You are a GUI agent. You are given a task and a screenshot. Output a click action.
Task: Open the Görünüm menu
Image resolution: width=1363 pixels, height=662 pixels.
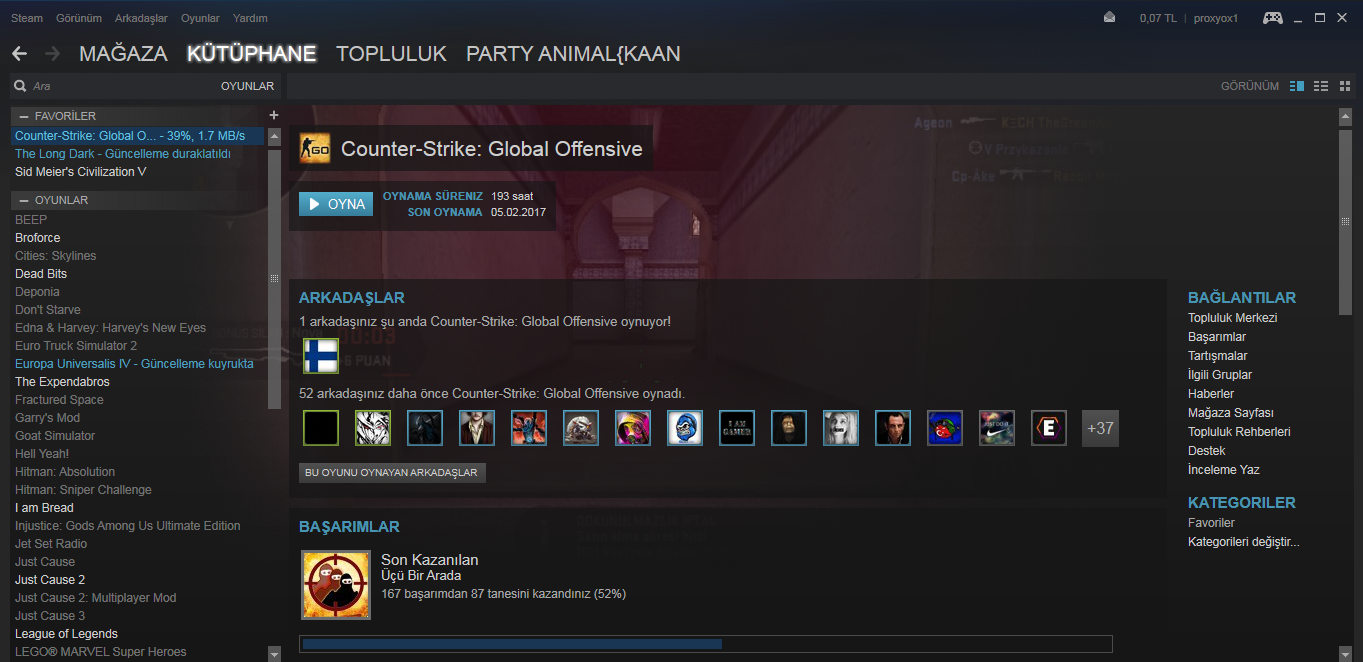[79, 18]
